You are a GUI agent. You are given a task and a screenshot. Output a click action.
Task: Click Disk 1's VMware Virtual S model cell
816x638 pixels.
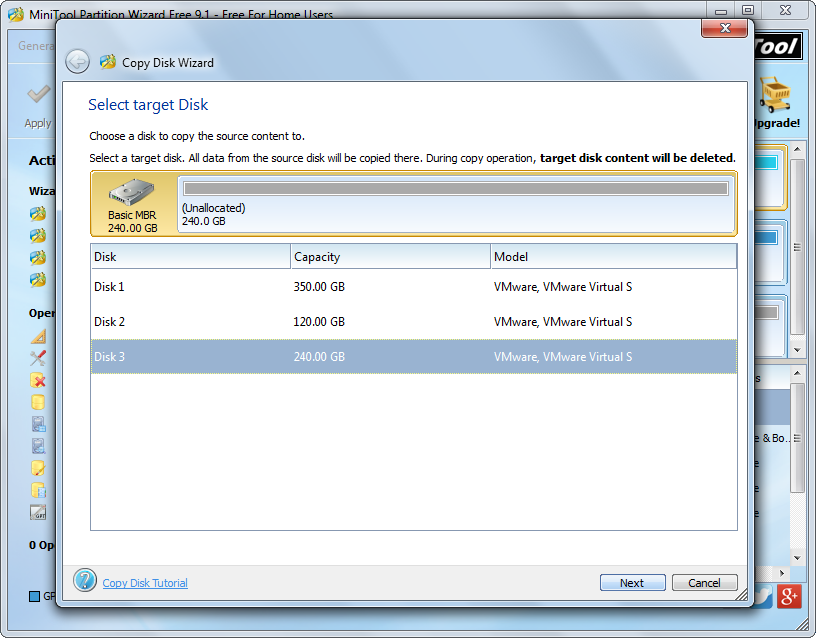563,287
